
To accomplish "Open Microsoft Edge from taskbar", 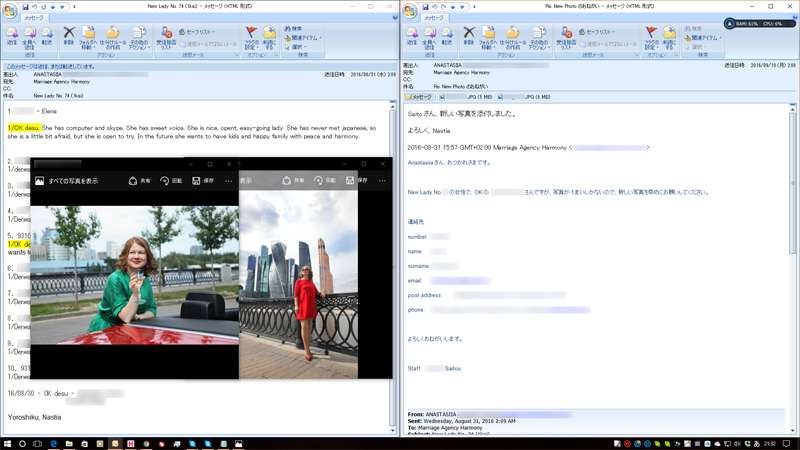I will [53, 444].
